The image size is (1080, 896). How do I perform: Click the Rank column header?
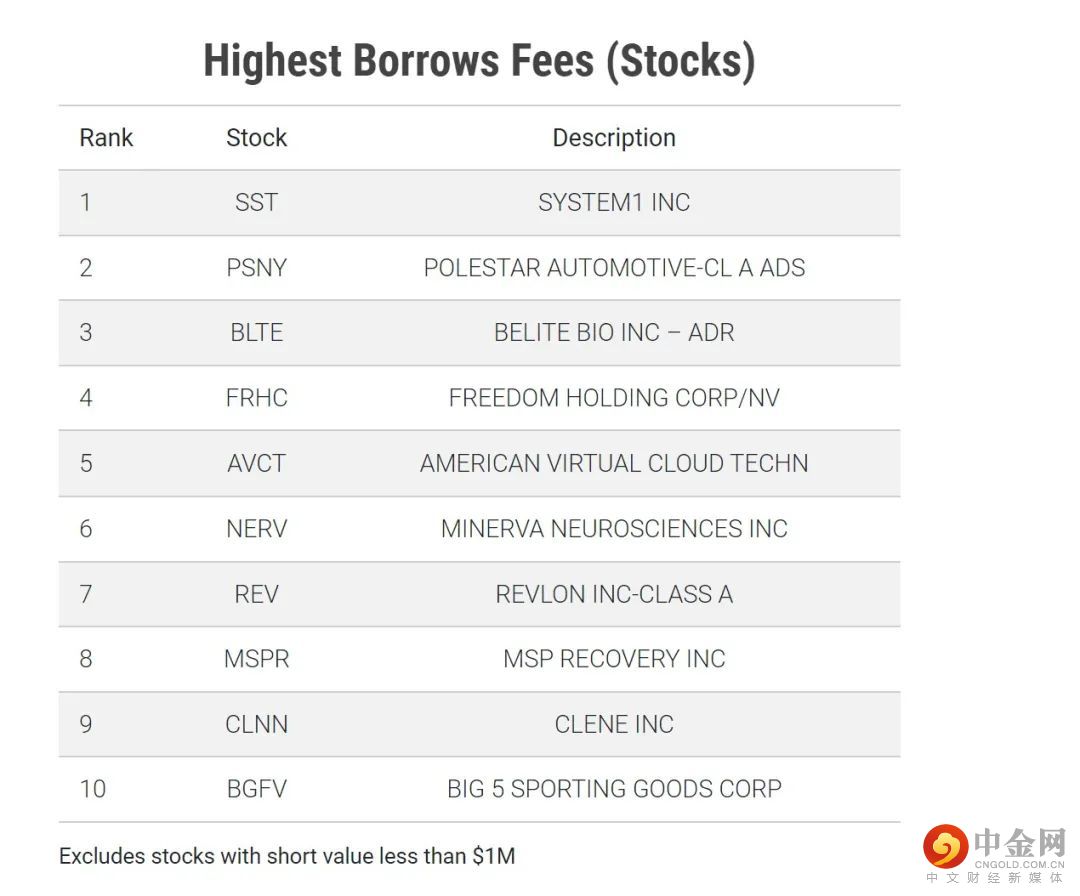point(106,138)
